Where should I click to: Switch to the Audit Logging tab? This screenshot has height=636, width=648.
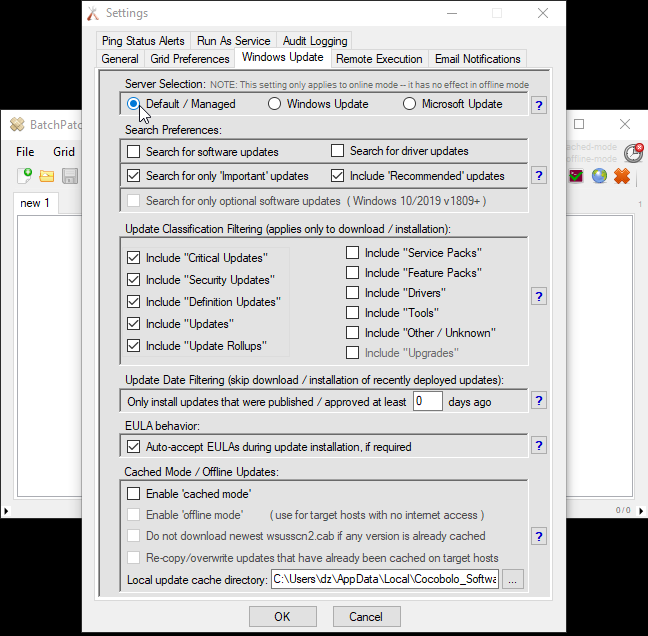(x=315, y=41)
